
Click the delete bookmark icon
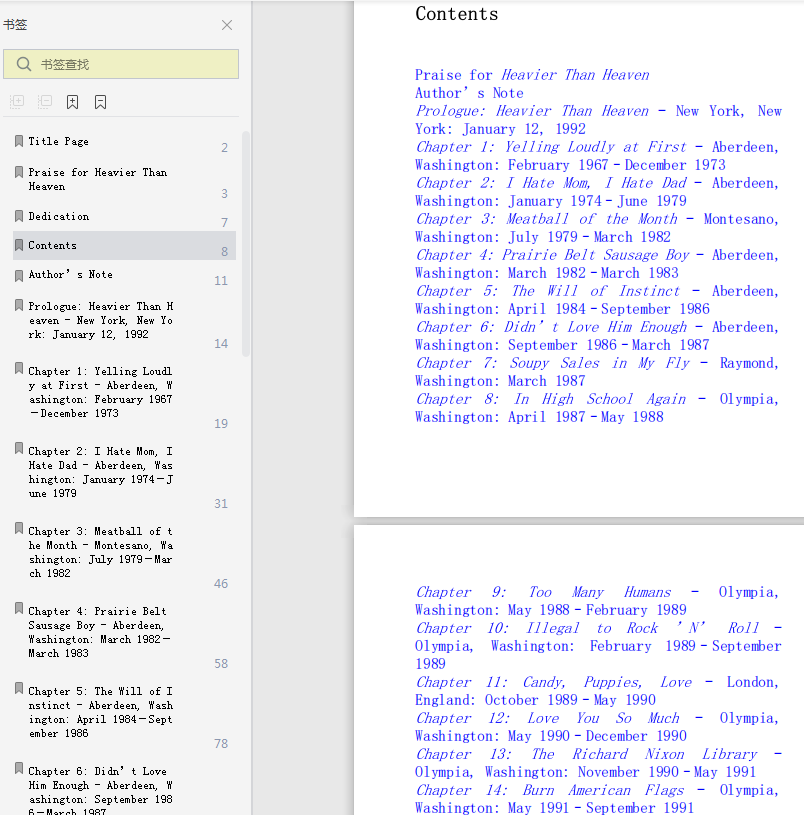click(100, 102)
